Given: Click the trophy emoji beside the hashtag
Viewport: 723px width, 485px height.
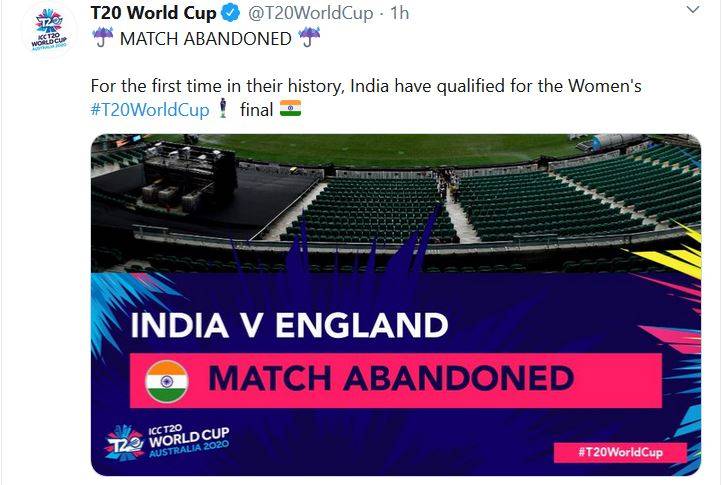Looking at the screenshot, I should click(223, 109).
